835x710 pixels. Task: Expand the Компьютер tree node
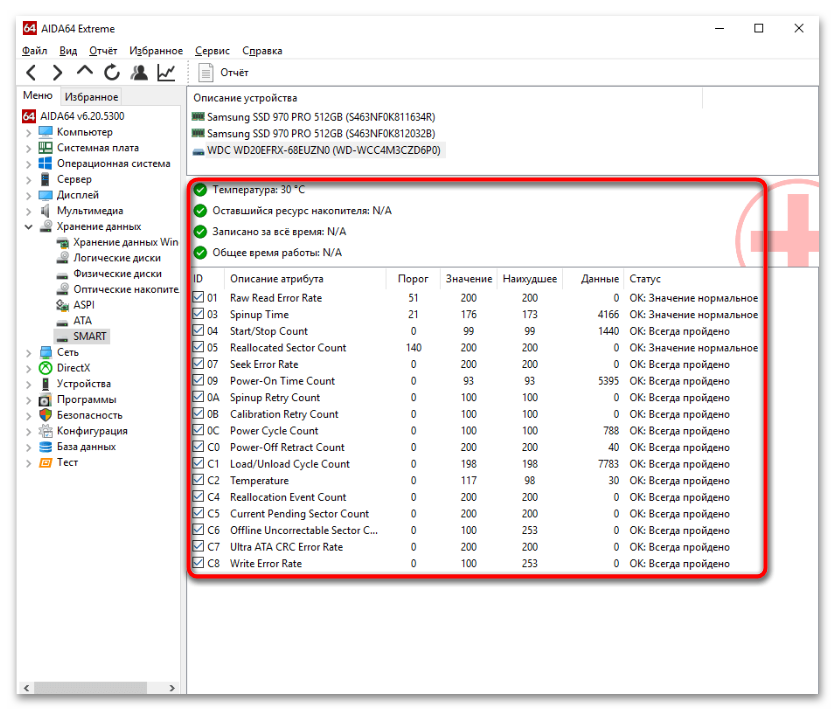point(29,133)
